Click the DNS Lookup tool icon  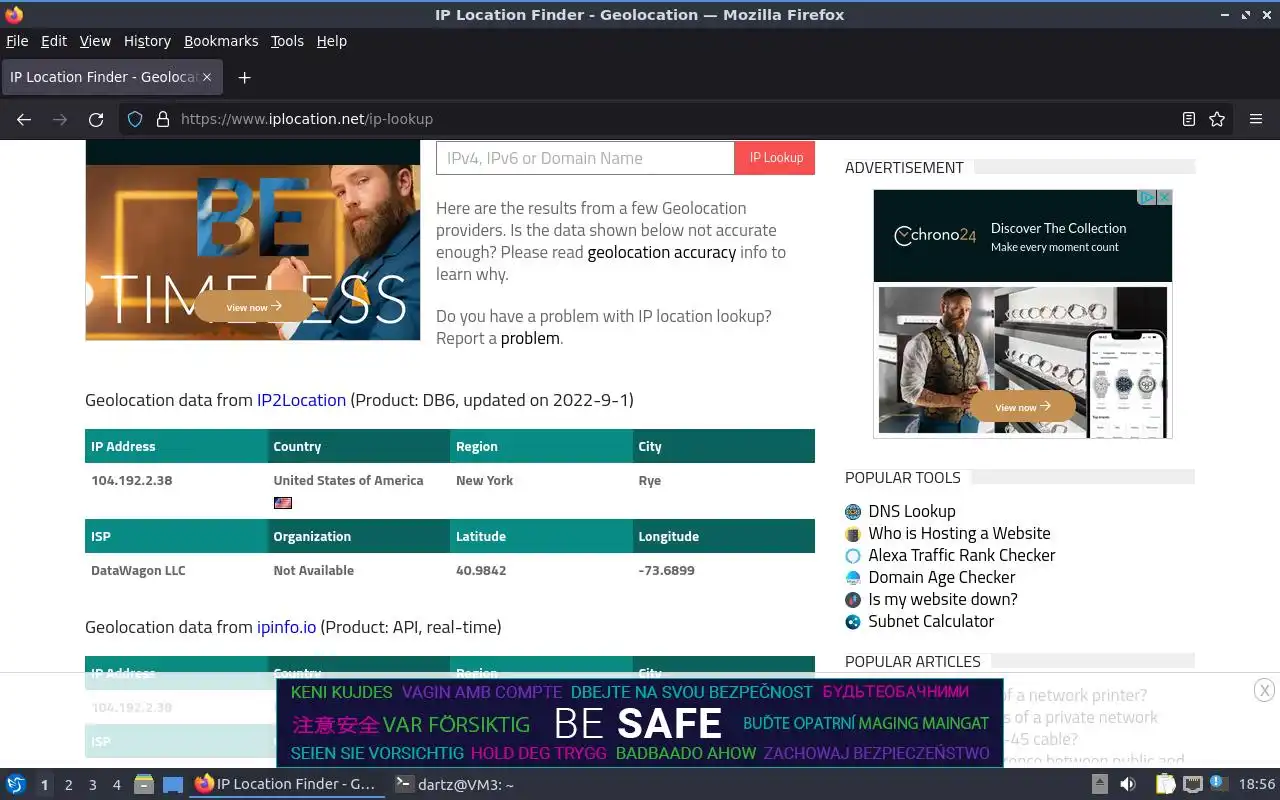click(853, 512)
